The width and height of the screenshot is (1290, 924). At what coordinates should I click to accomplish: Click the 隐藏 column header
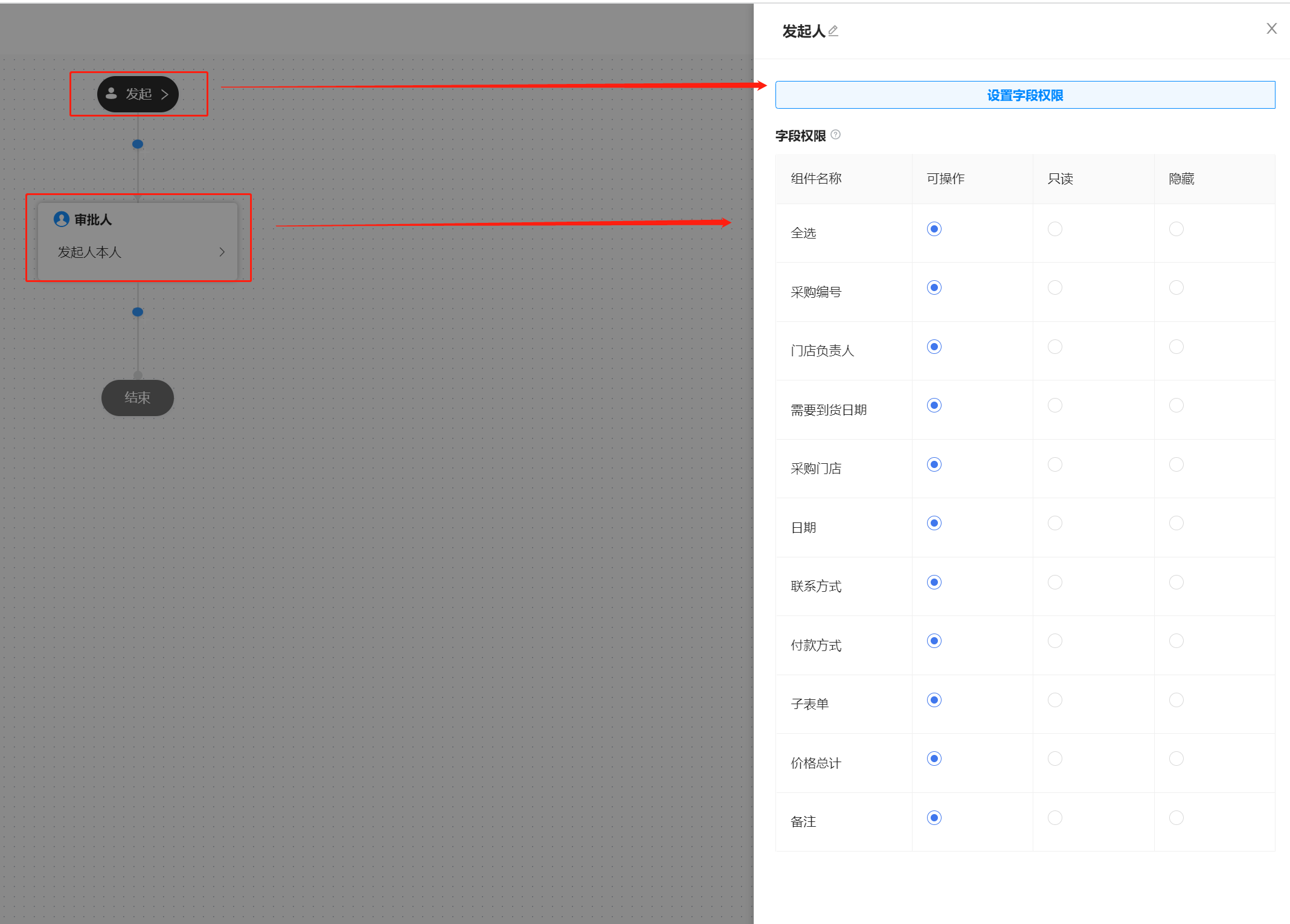(x=1182, y=179)
